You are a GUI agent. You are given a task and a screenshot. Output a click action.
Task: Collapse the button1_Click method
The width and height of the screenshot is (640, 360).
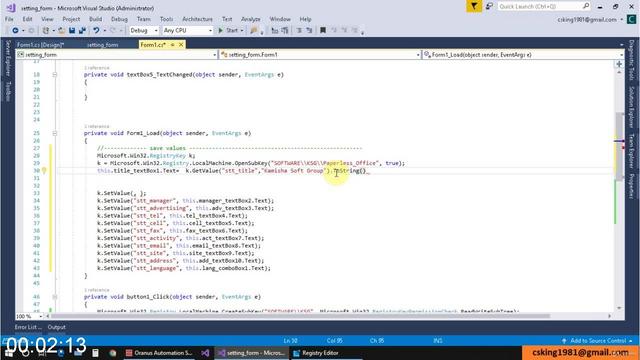[x=55, y=297]
